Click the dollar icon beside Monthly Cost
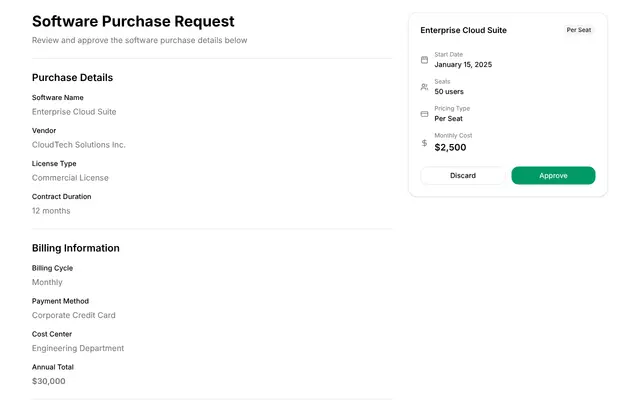 [x=424, y=143]
